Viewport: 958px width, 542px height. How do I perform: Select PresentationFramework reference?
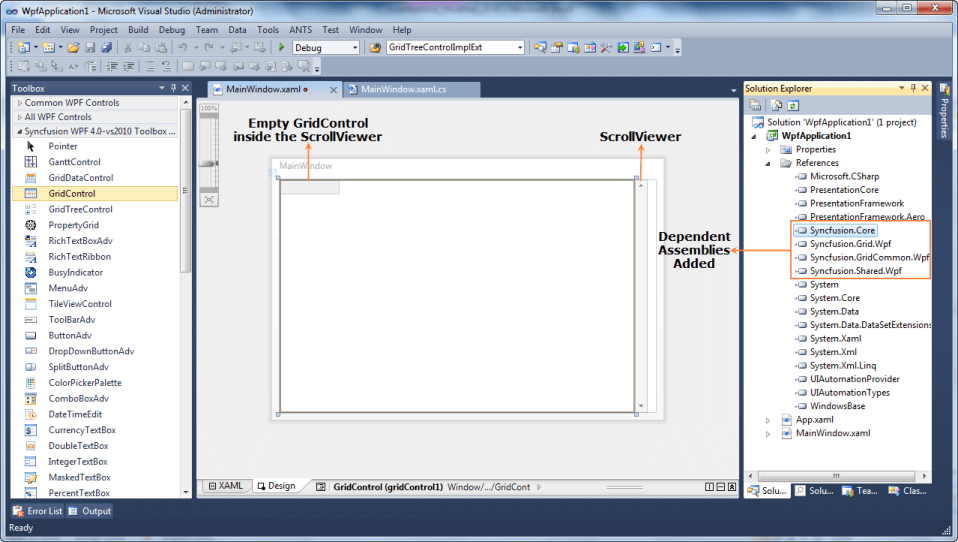click(x=857, y=203)
